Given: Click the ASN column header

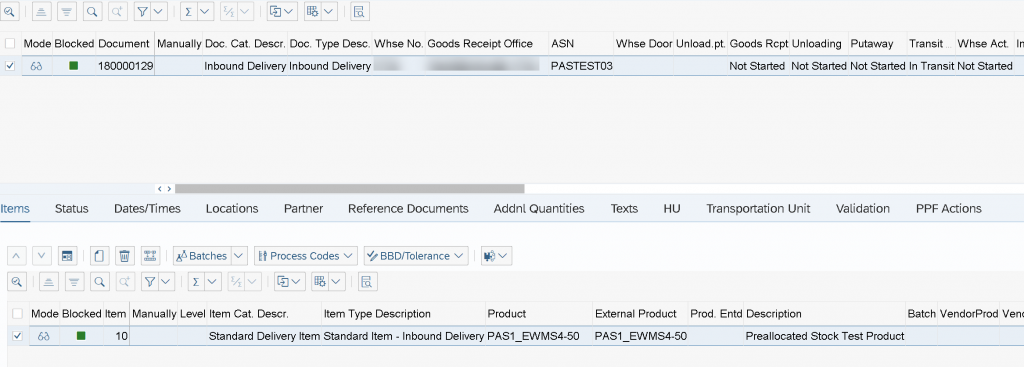Looking at the screenshot, I should (x=581, y=44).
